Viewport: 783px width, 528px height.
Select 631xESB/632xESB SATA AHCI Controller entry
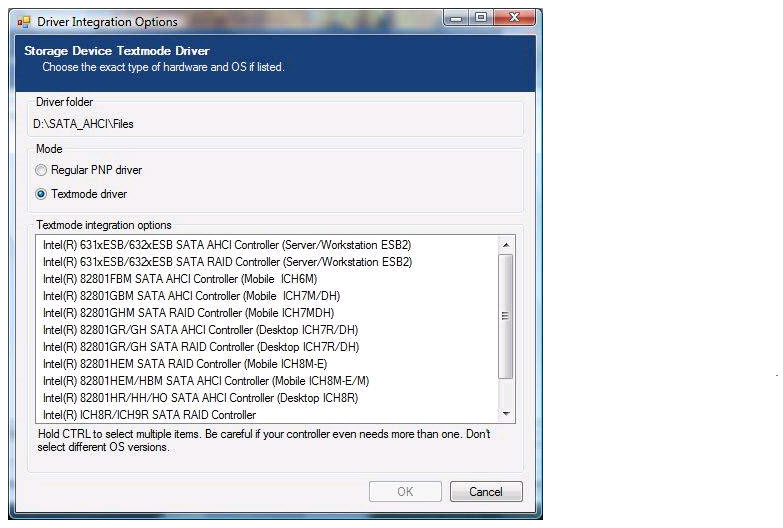click(x=227, y=245)
